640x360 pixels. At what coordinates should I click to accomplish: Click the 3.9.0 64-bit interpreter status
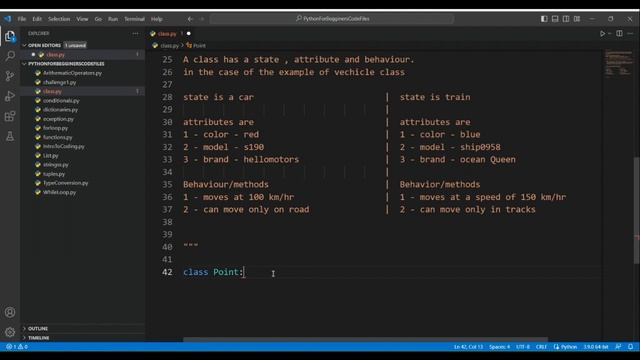[596, 347]
